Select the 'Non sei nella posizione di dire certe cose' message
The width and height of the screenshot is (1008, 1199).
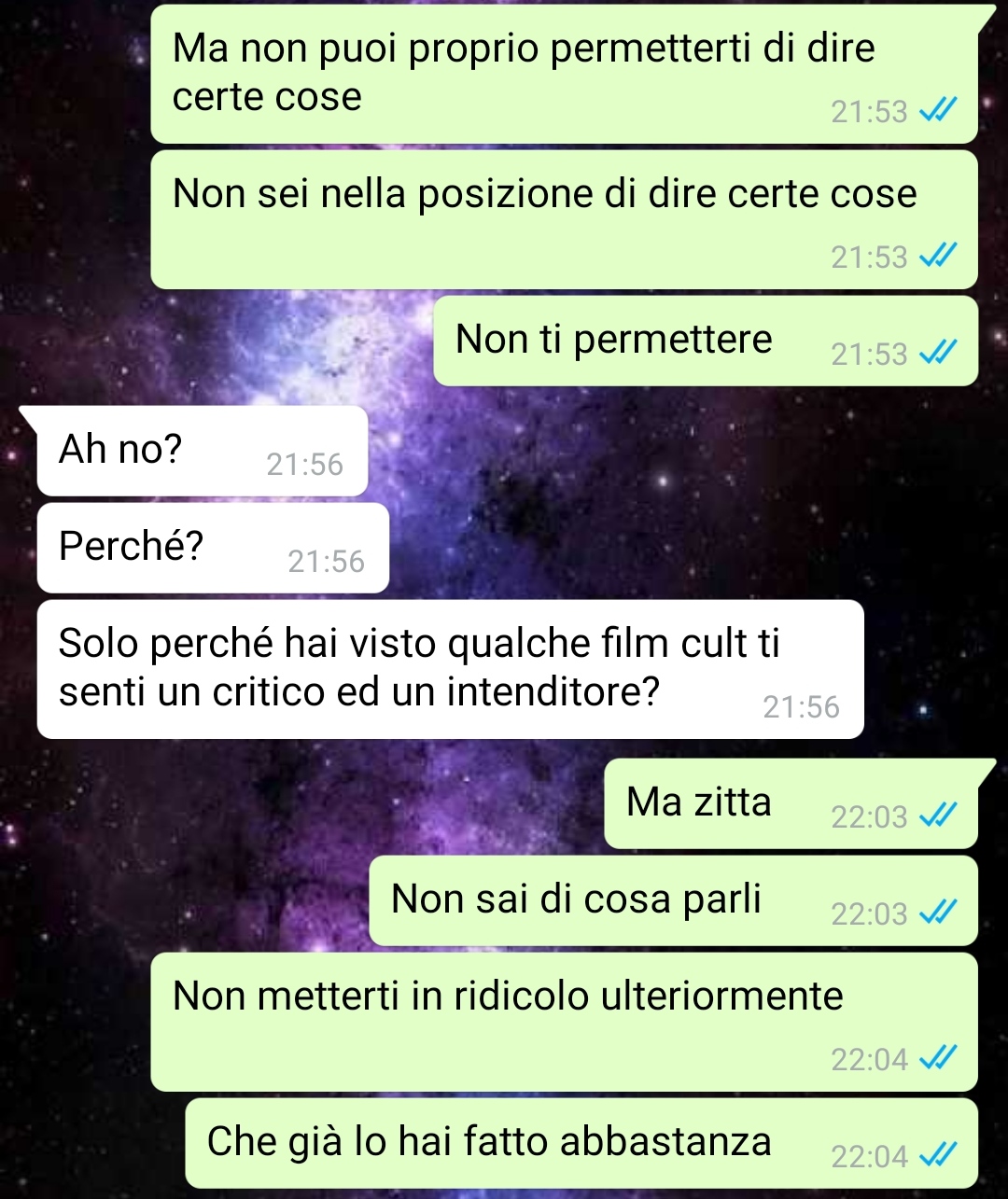click(565, 219)
